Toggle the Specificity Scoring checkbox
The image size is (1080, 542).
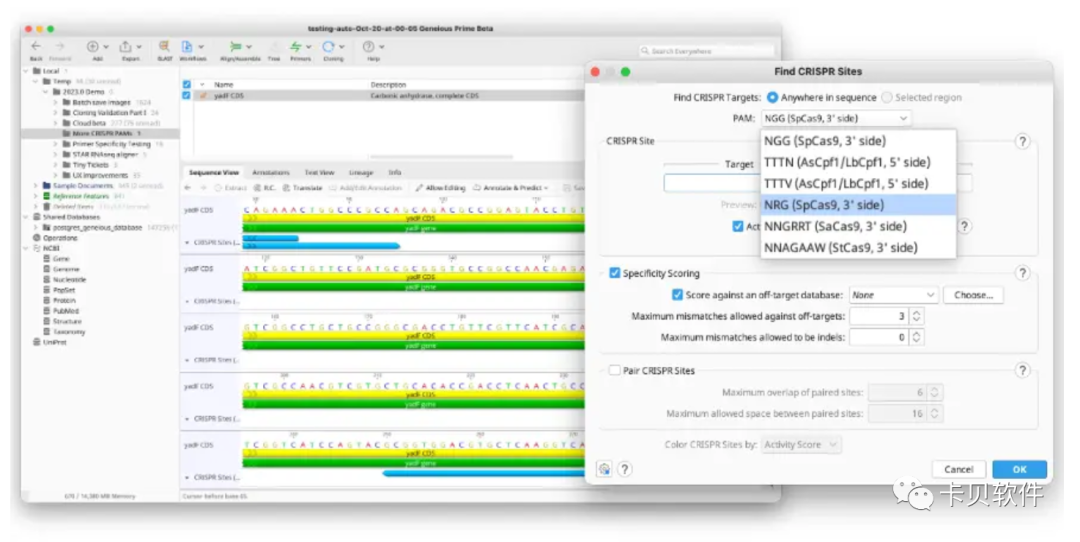click(x=614, y=273)
